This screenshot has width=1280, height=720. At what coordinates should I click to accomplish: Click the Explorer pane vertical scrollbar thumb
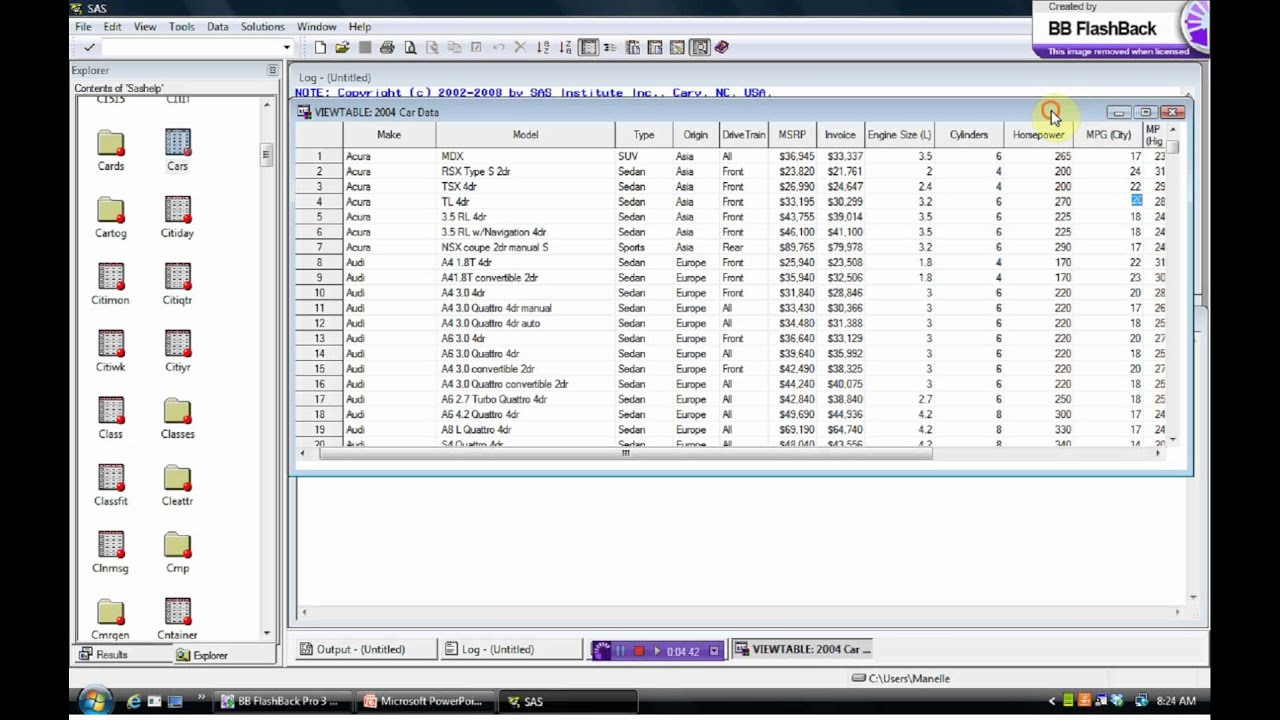click(x=266, y=154)
